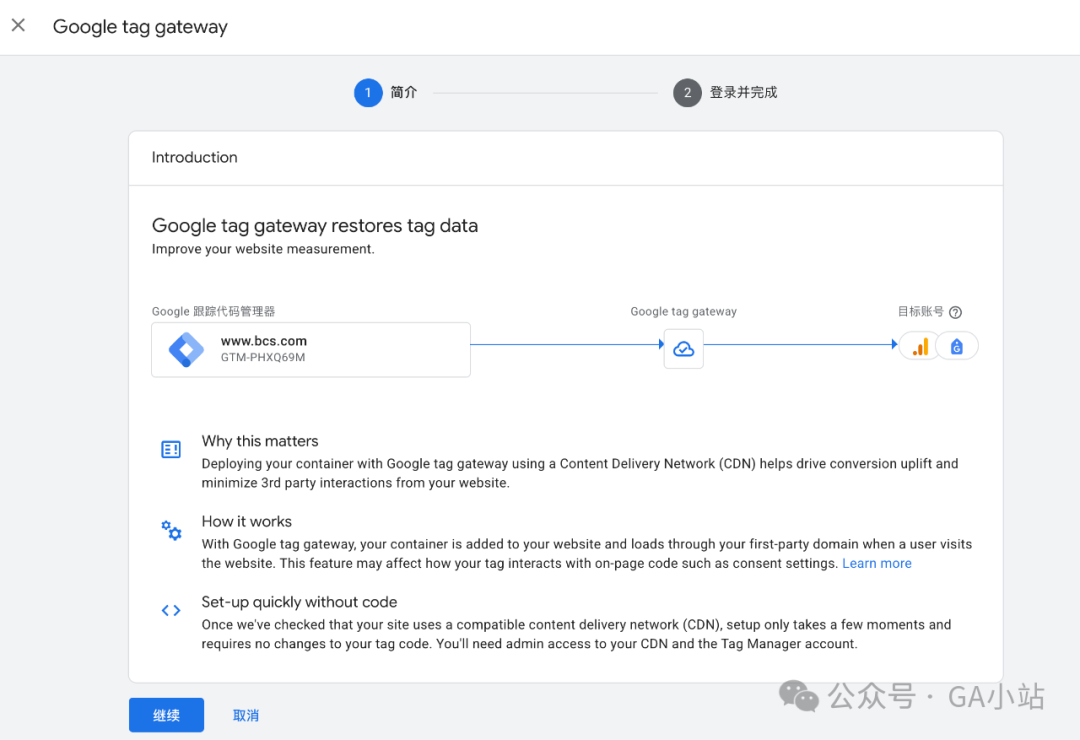Click the How it works gears icon
Image resolution: width=1080 pixels, height=740 pixels.
click(171, 530)
